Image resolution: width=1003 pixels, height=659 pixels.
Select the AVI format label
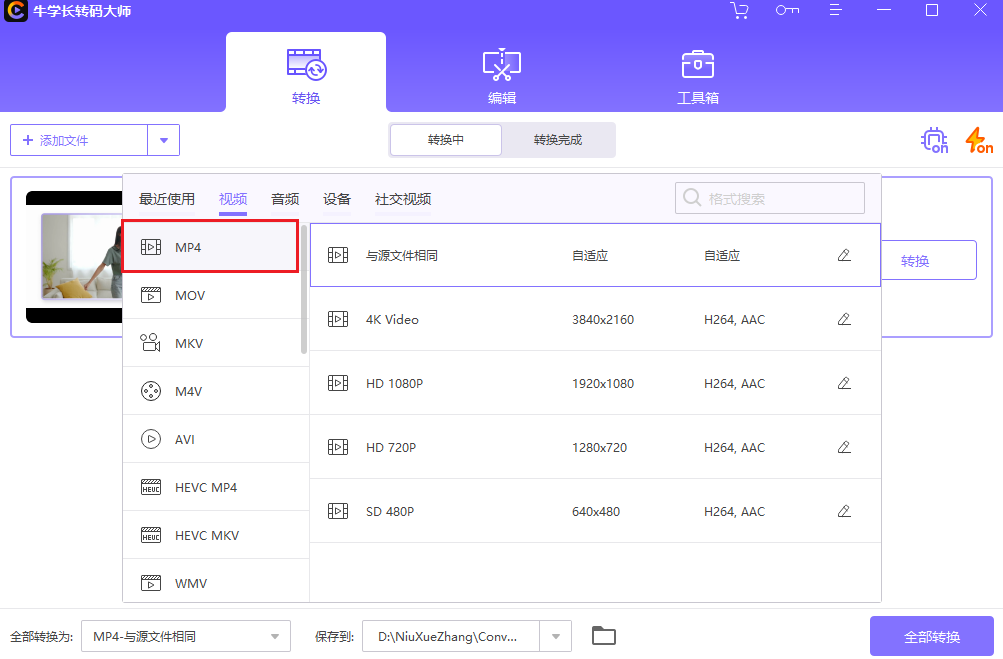click(185, 440)
